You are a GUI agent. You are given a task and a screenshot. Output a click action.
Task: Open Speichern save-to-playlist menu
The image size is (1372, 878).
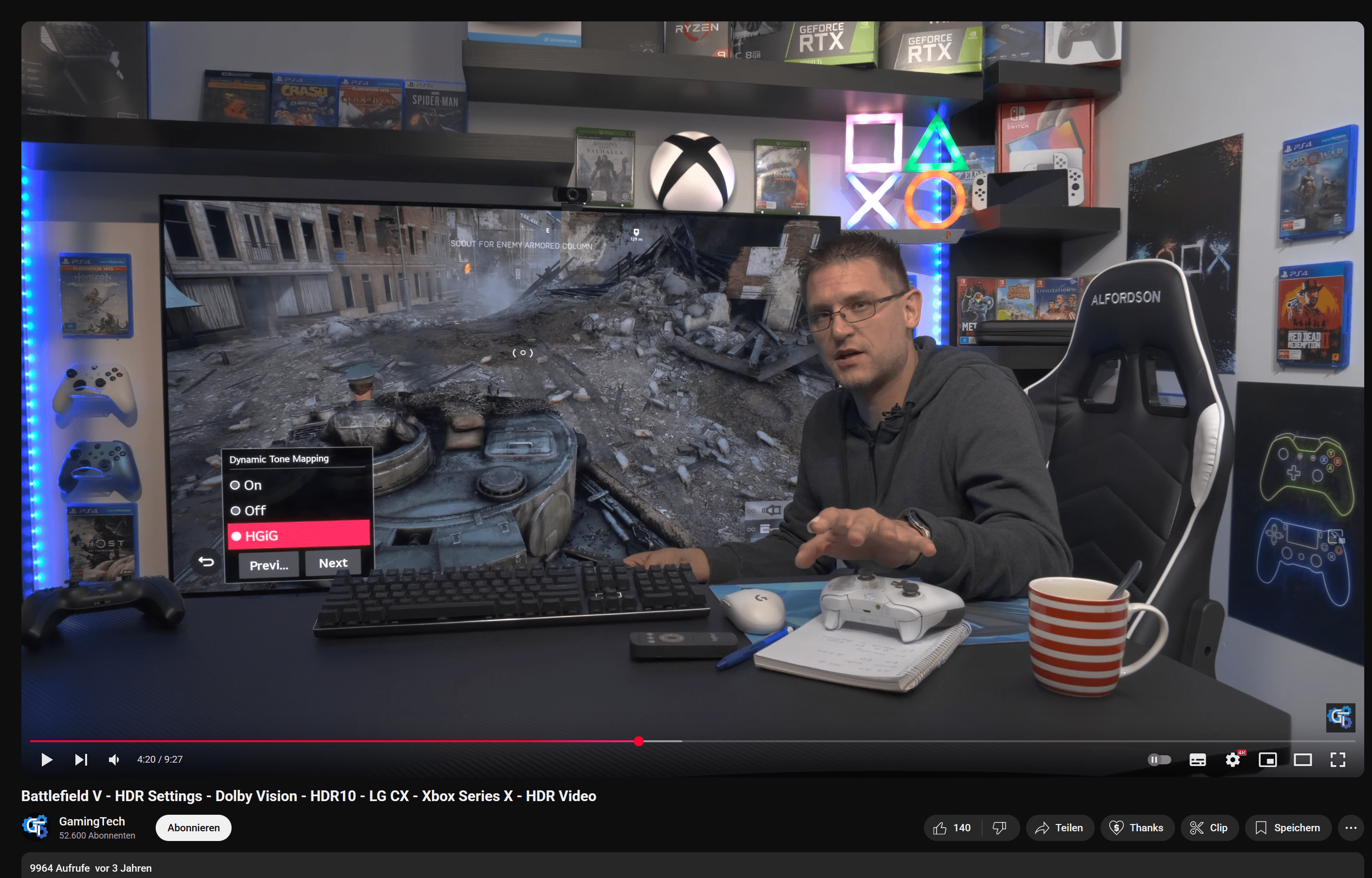[1287, 828]
